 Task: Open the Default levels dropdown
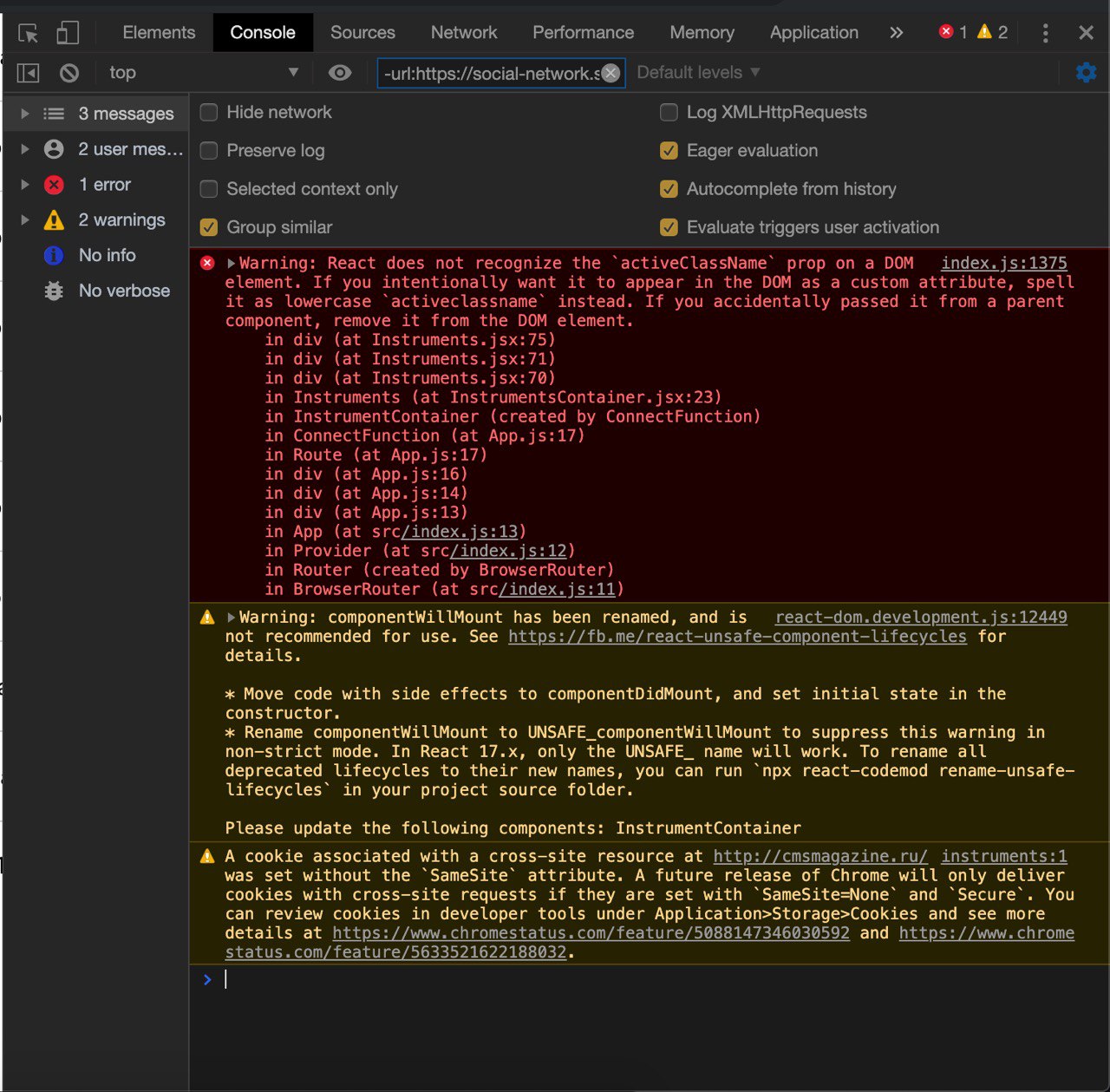[x=698, y=73]
